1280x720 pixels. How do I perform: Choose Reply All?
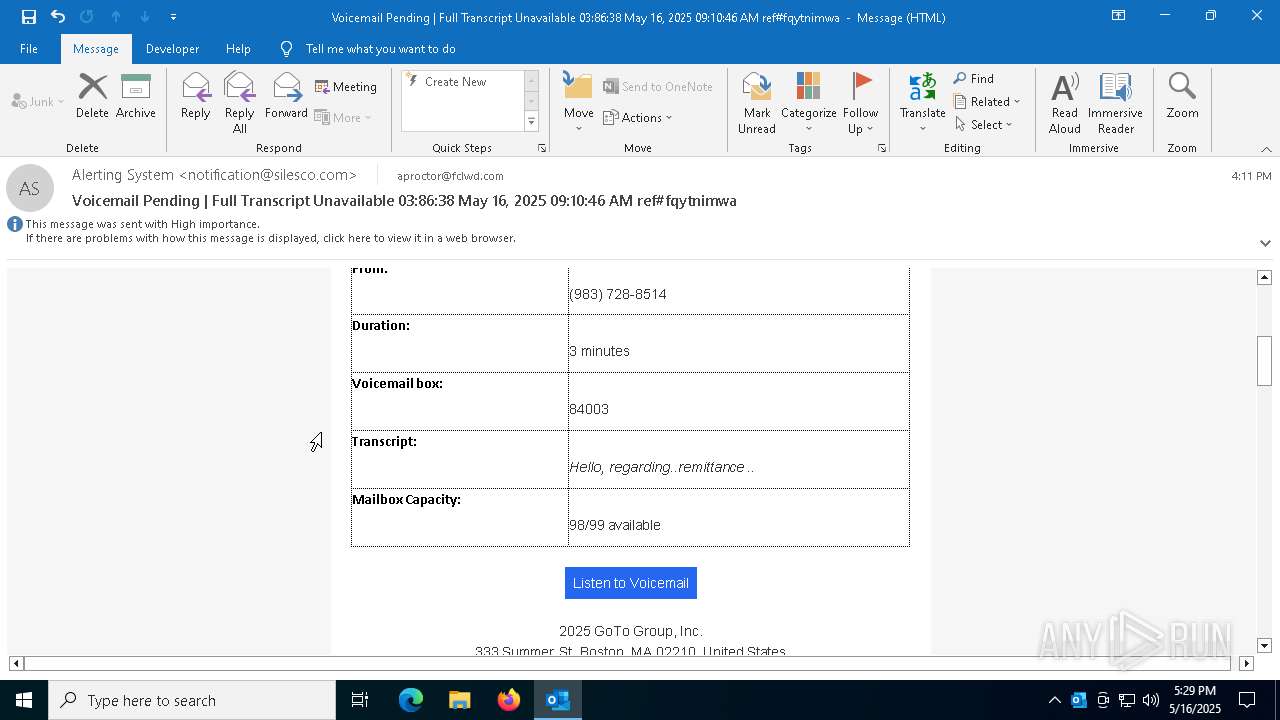point(240,102)
